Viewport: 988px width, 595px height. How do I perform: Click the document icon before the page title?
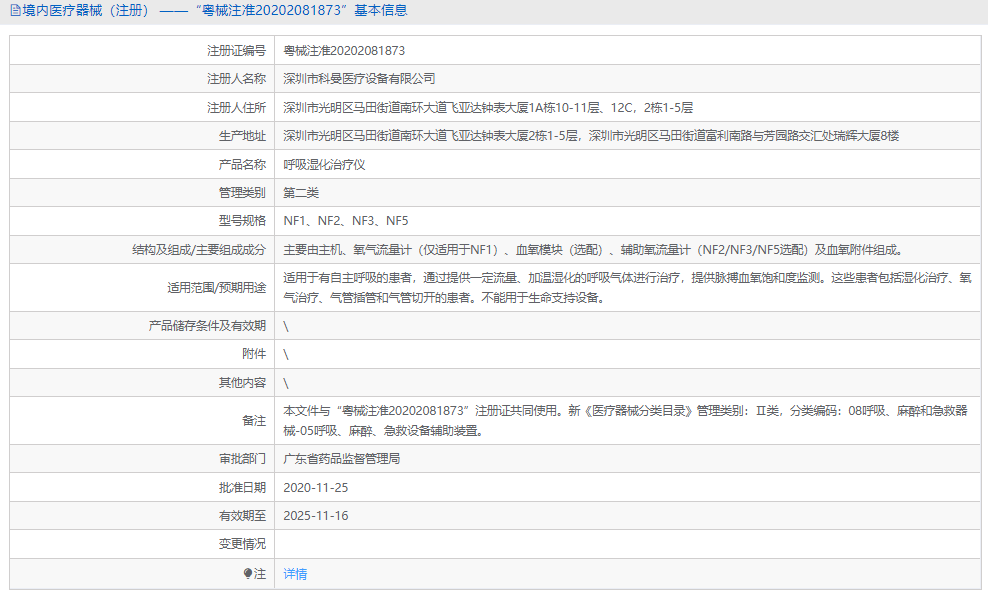[14, 12]
